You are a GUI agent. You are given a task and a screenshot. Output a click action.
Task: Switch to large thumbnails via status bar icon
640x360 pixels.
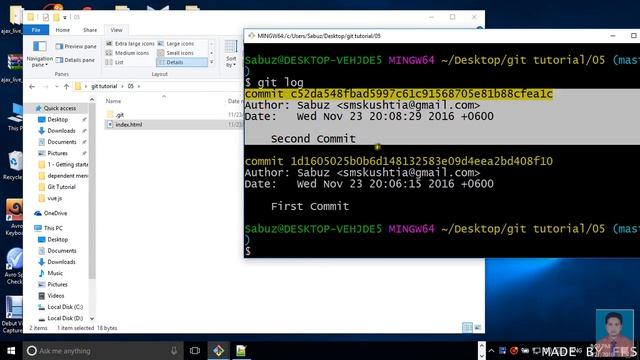tap(478, 327)
